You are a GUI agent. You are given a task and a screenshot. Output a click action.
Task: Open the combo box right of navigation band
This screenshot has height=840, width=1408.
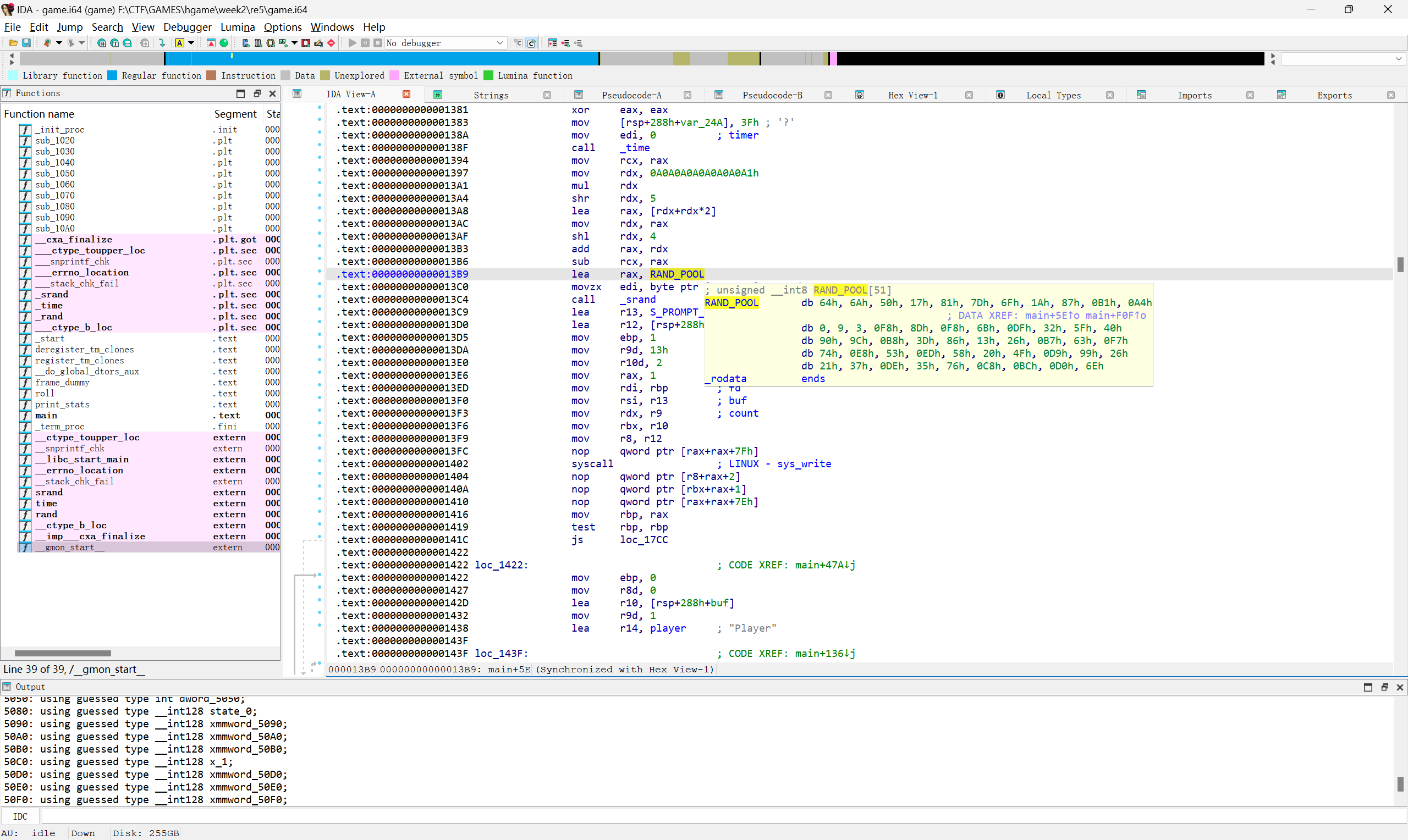[x=1343, y=59]
